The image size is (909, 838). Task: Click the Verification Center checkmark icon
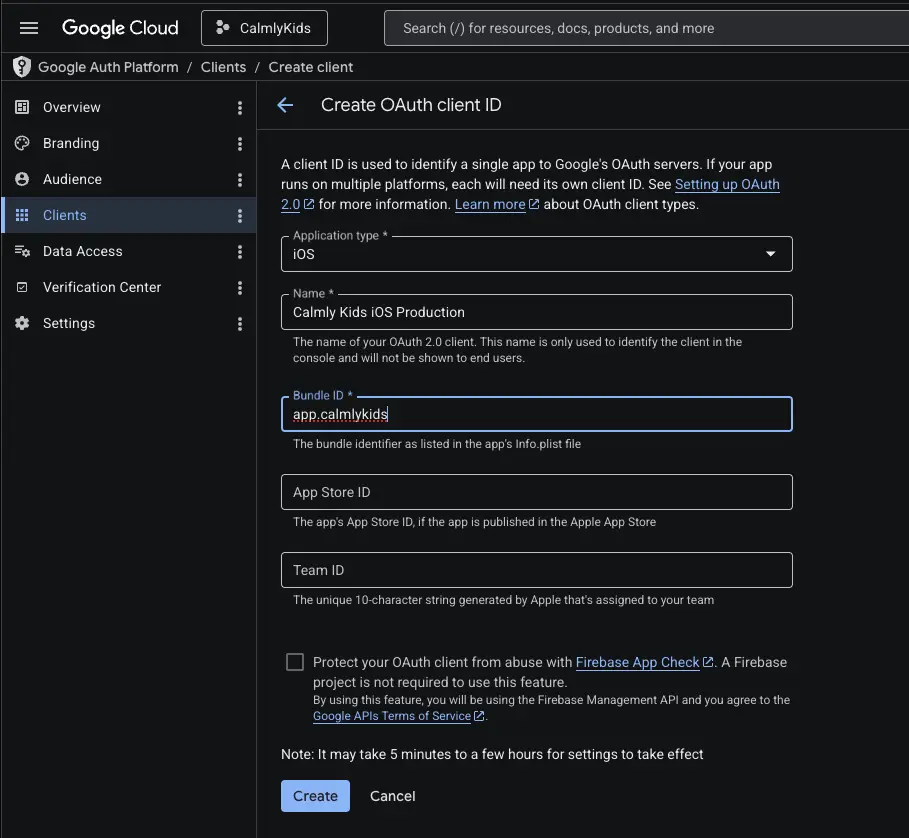[22, 287]
